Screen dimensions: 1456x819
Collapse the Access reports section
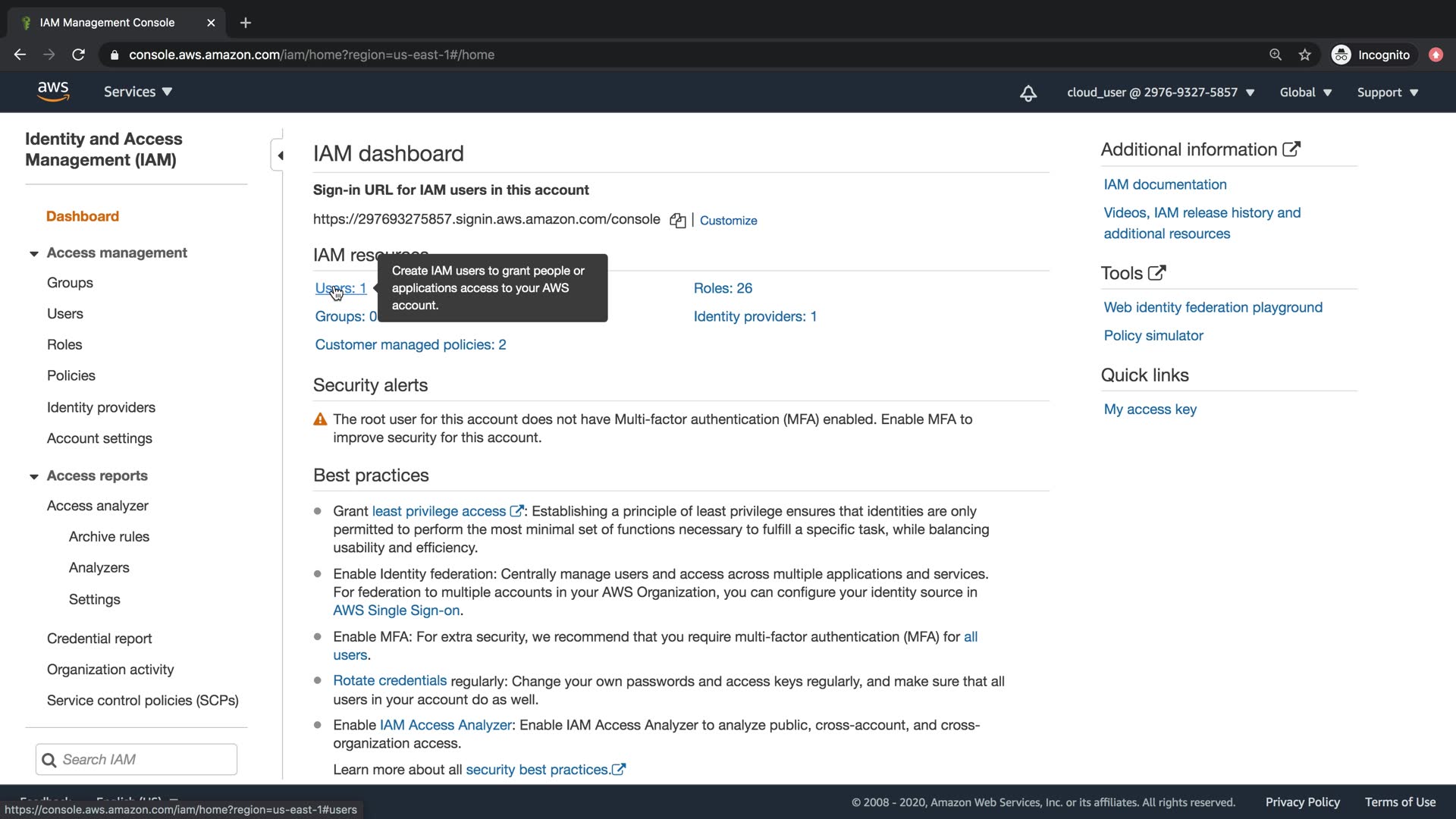tap(33, 476)
